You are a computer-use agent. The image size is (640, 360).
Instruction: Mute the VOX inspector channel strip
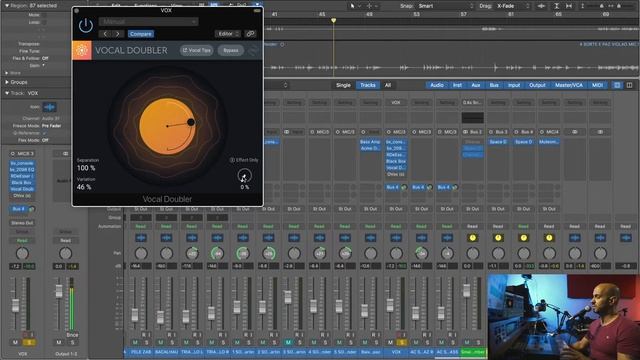pos(15,342)
